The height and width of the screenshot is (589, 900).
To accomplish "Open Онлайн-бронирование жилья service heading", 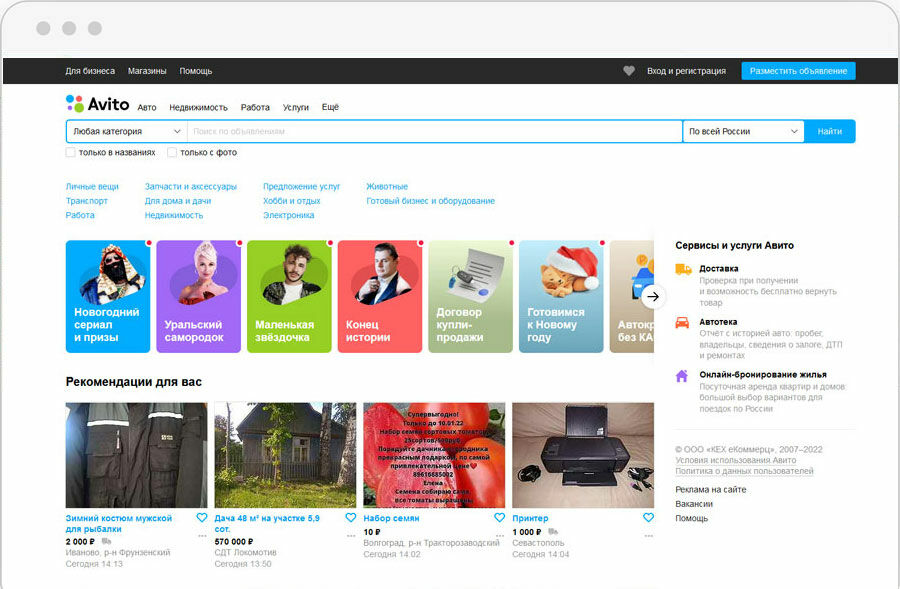I will tap(763, 375).
